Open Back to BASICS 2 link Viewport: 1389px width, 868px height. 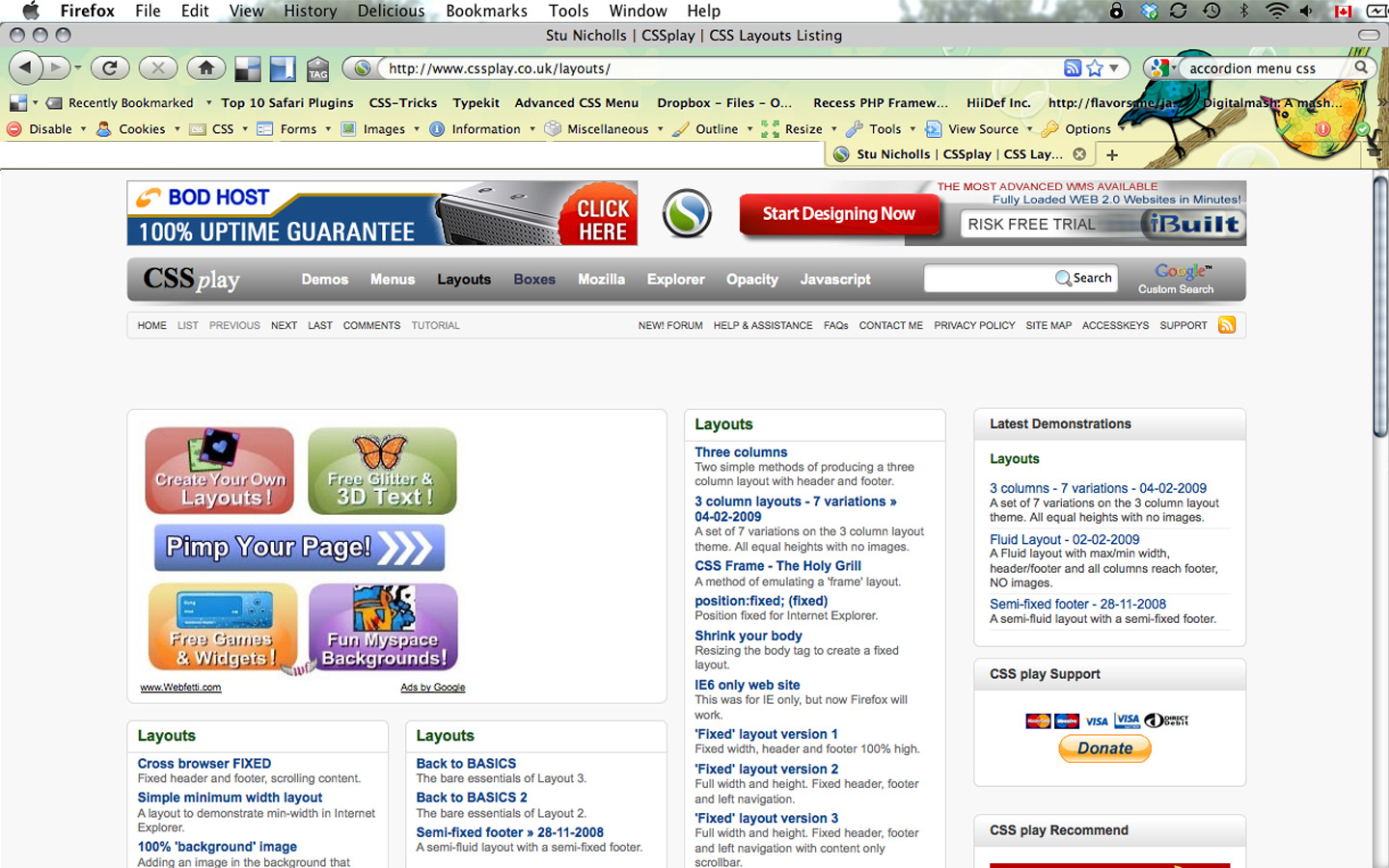pyautogui.click(x=472, y=798)
